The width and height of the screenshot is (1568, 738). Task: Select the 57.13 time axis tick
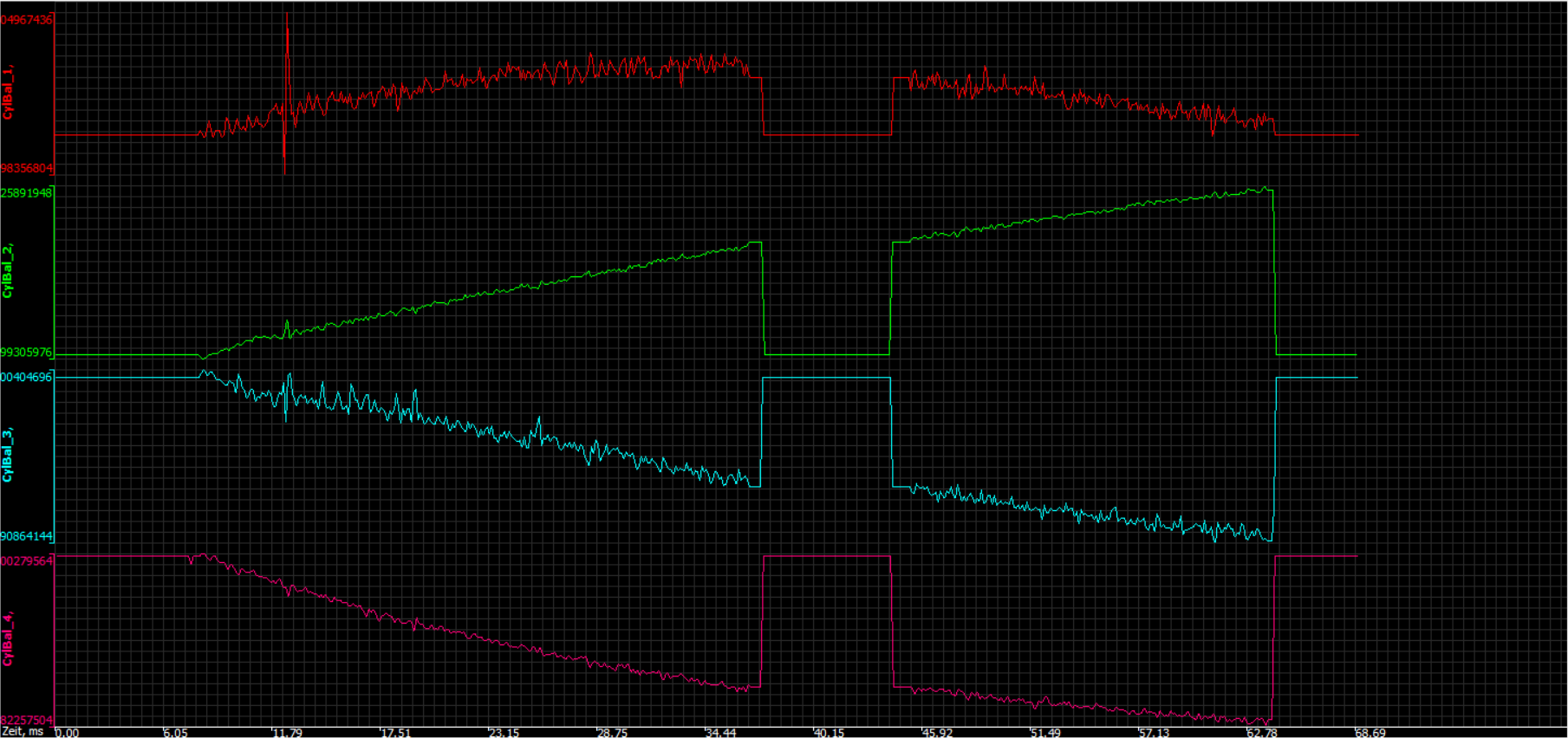[1154, 733]
